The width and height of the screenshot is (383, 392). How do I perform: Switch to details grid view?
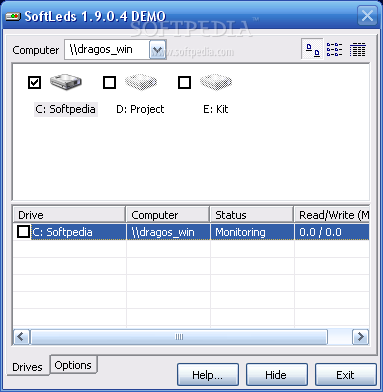(x=357, y=50)
